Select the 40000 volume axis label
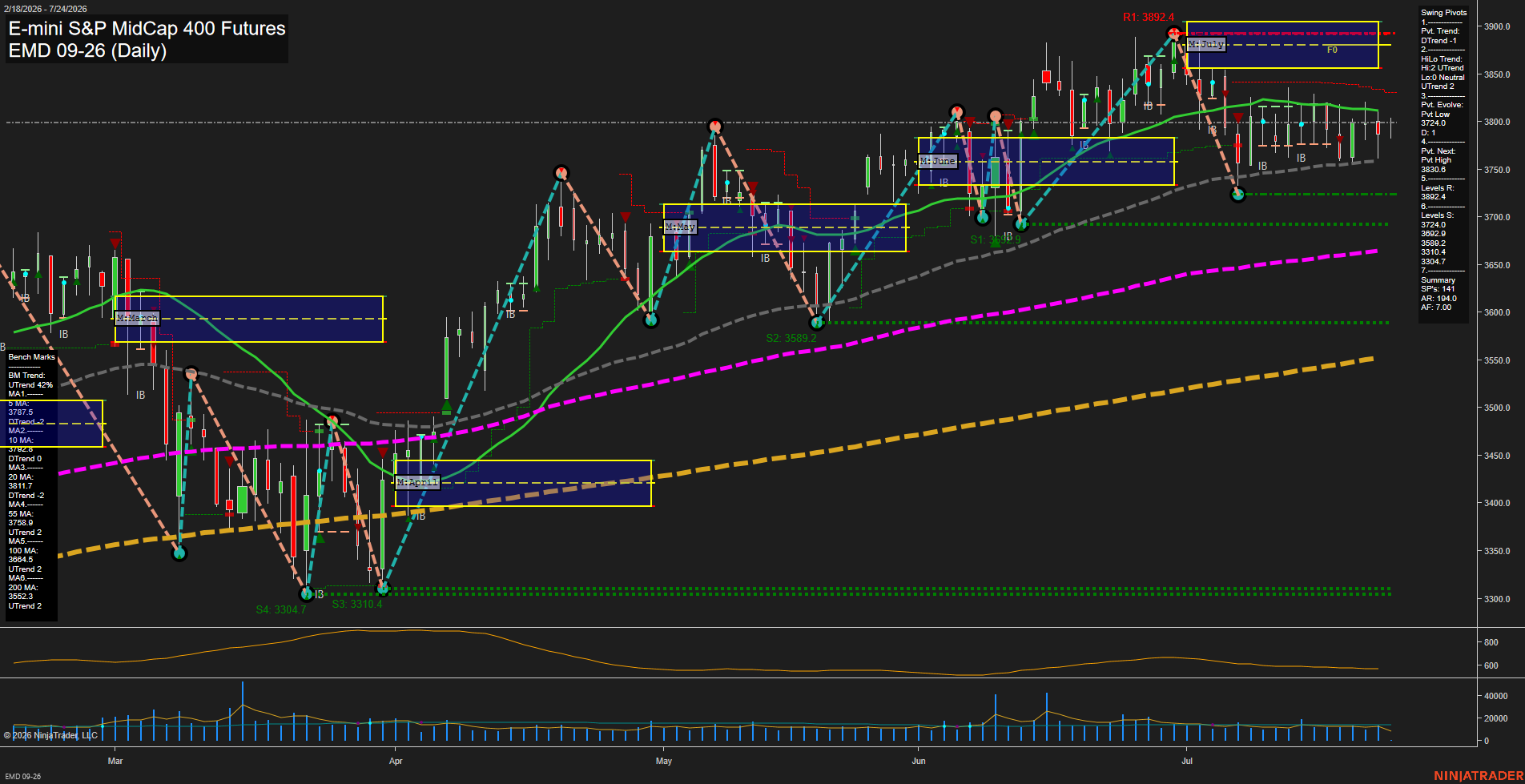 coord(1496,696)
